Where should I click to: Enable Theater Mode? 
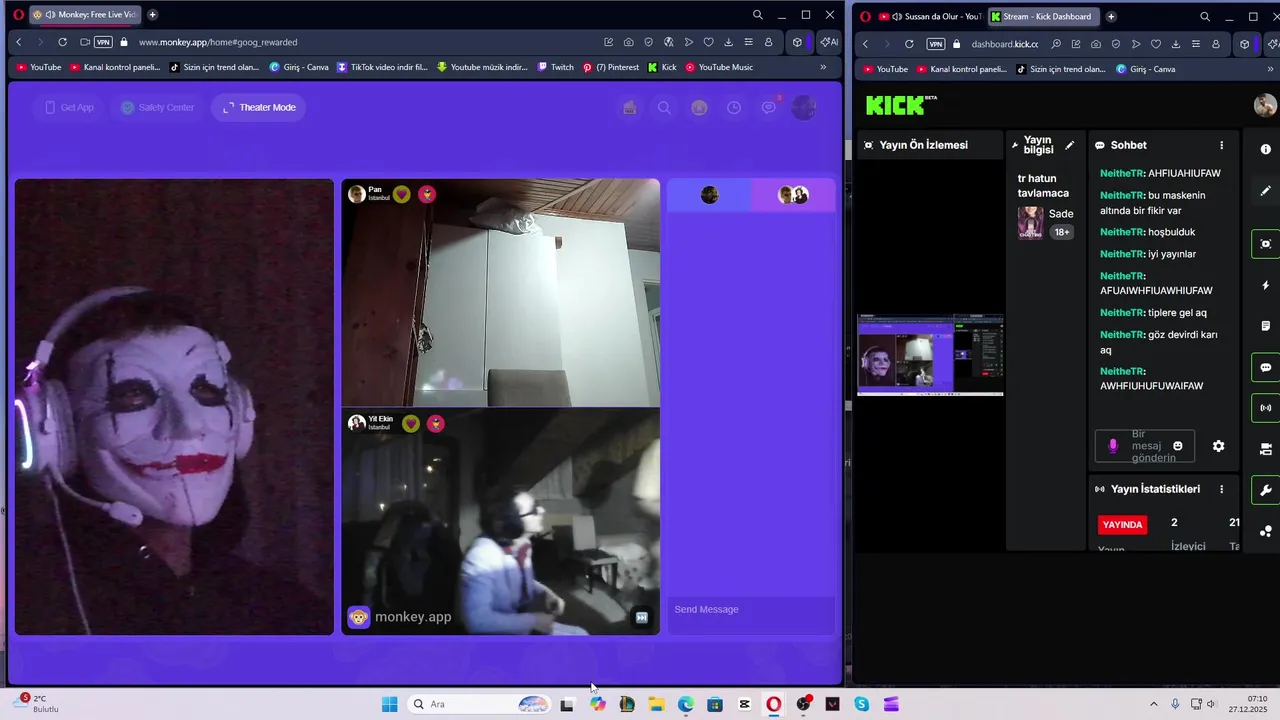tap(259, 107)
